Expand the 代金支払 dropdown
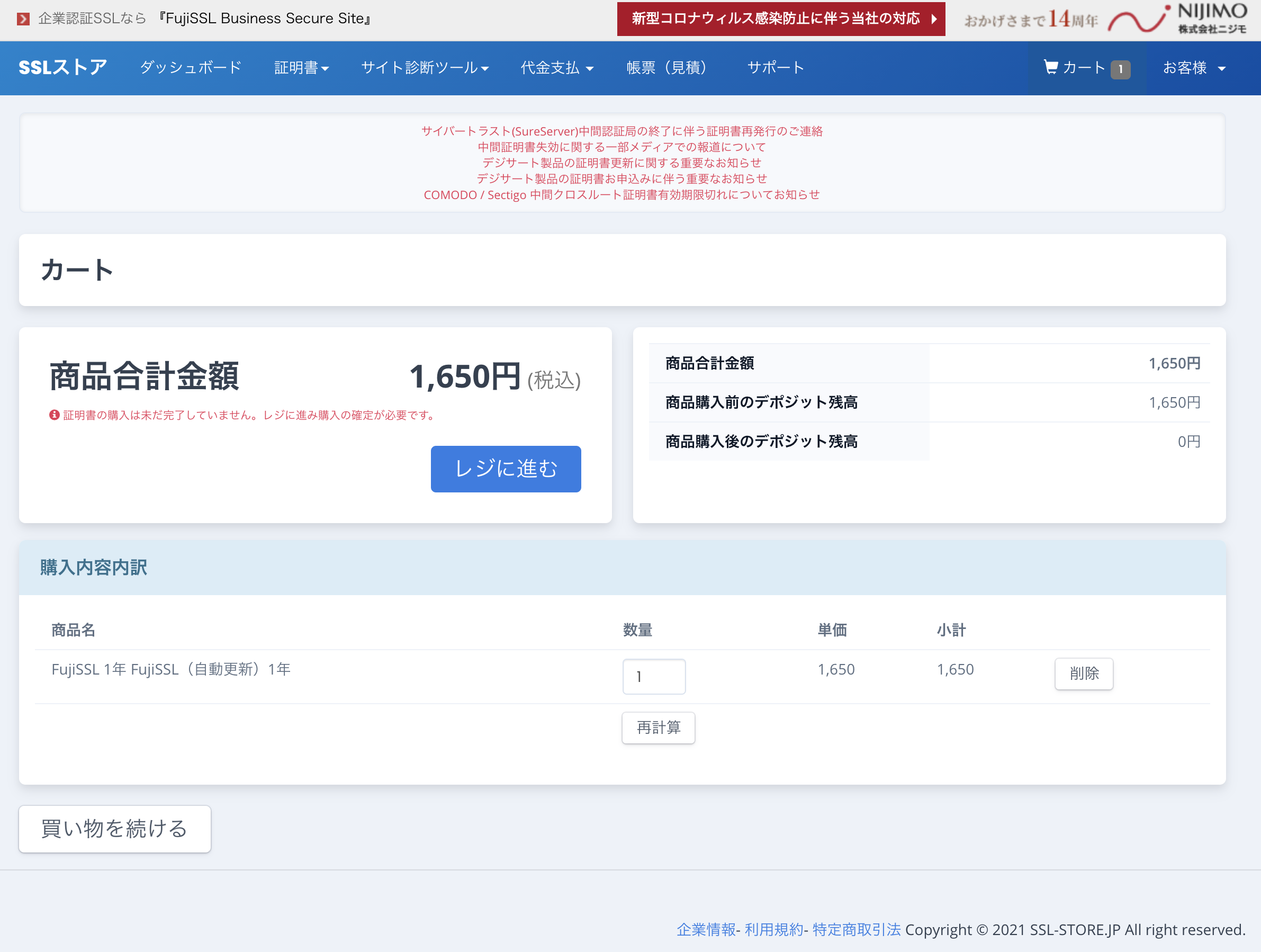1261x952 pixels. tap(557, 67)
